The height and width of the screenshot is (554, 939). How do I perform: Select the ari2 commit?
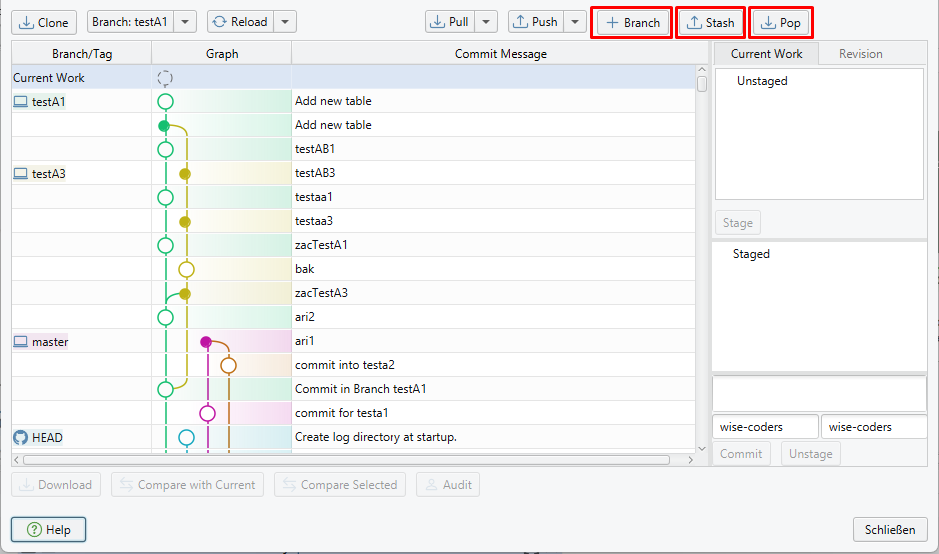point(305,317)
